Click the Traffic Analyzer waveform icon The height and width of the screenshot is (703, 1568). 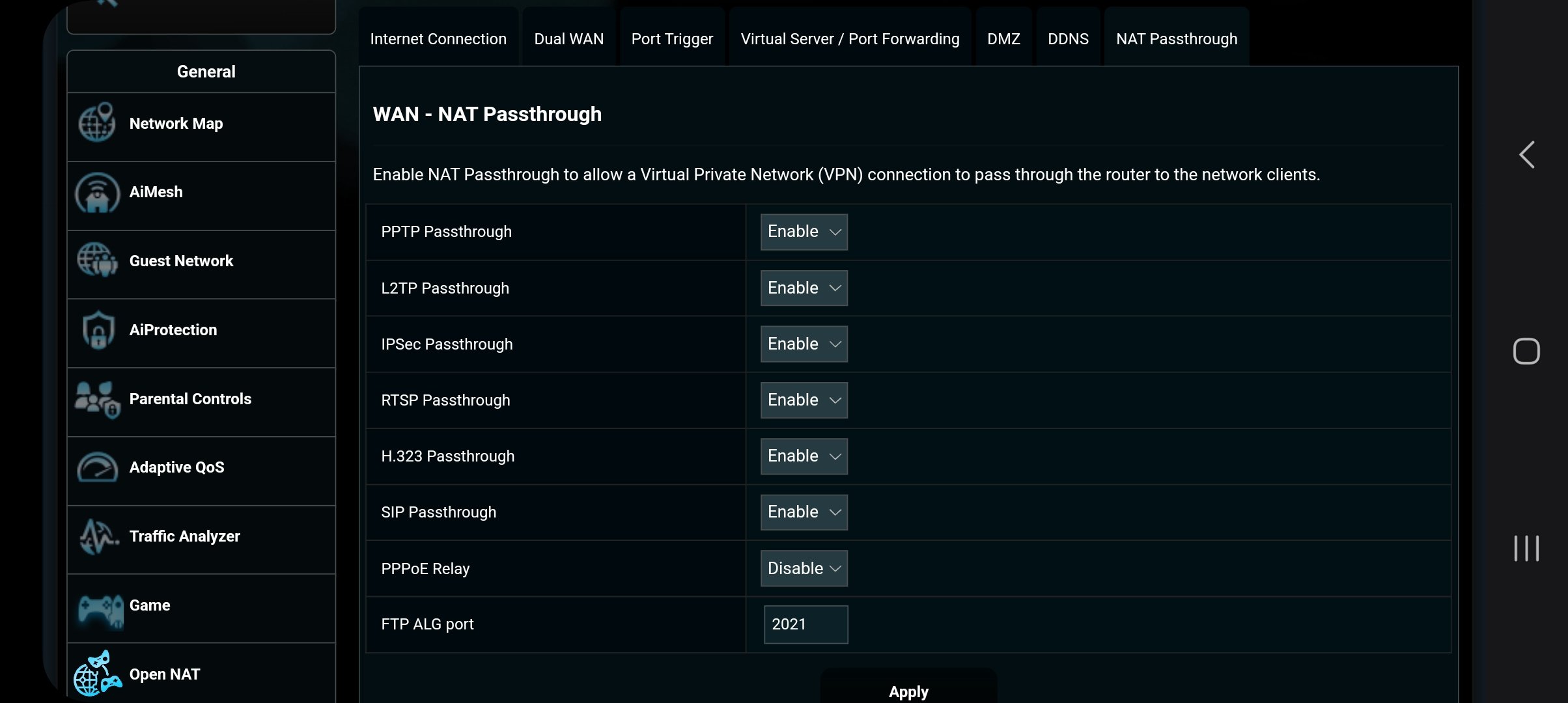[98, 536]
